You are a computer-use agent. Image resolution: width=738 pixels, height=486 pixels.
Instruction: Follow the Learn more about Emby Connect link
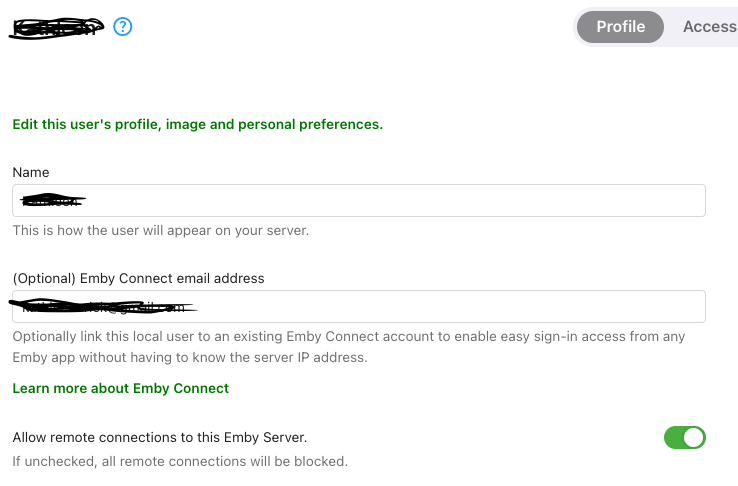120,388
